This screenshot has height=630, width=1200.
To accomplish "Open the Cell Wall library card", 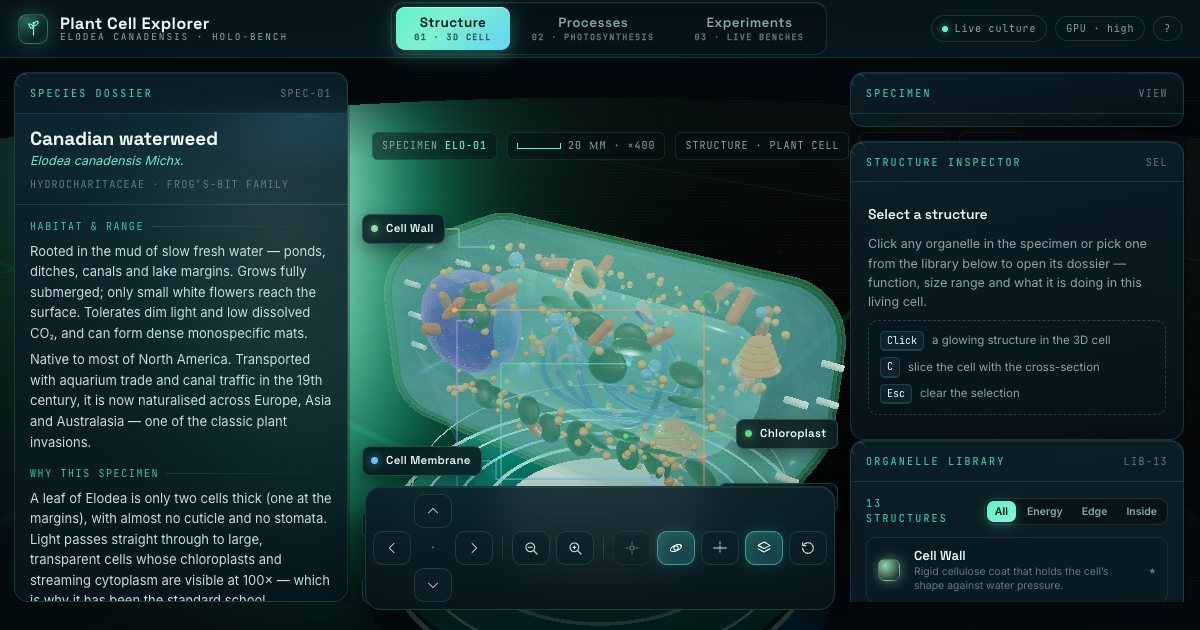I will click(x=1016, y=570).
